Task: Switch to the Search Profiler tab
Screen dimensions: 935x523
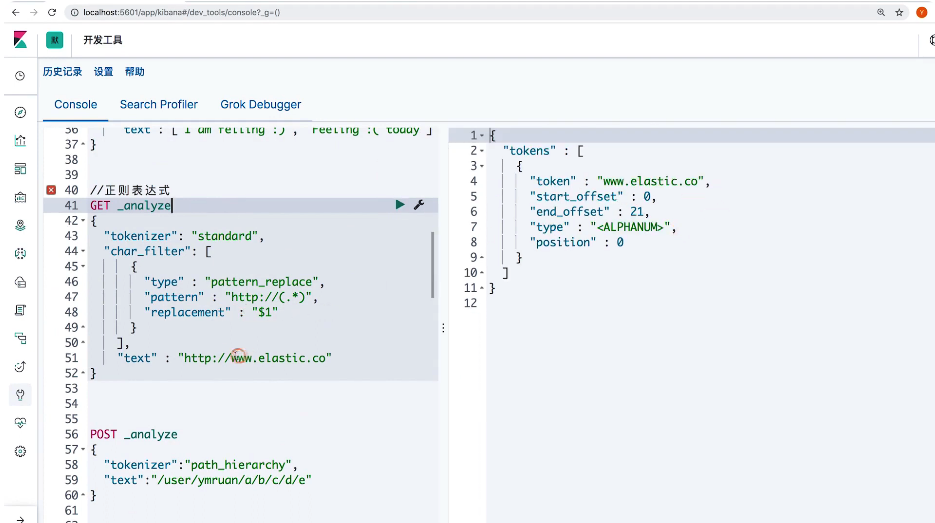Action: pos(159,104)
